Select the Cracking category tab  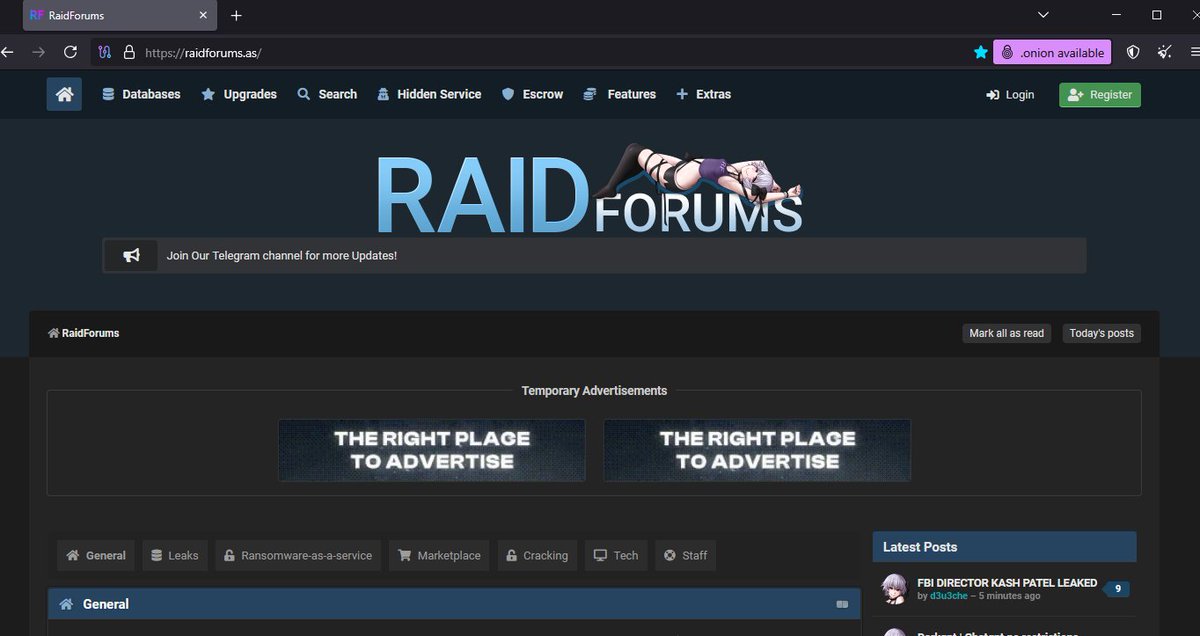click(537, 556)
